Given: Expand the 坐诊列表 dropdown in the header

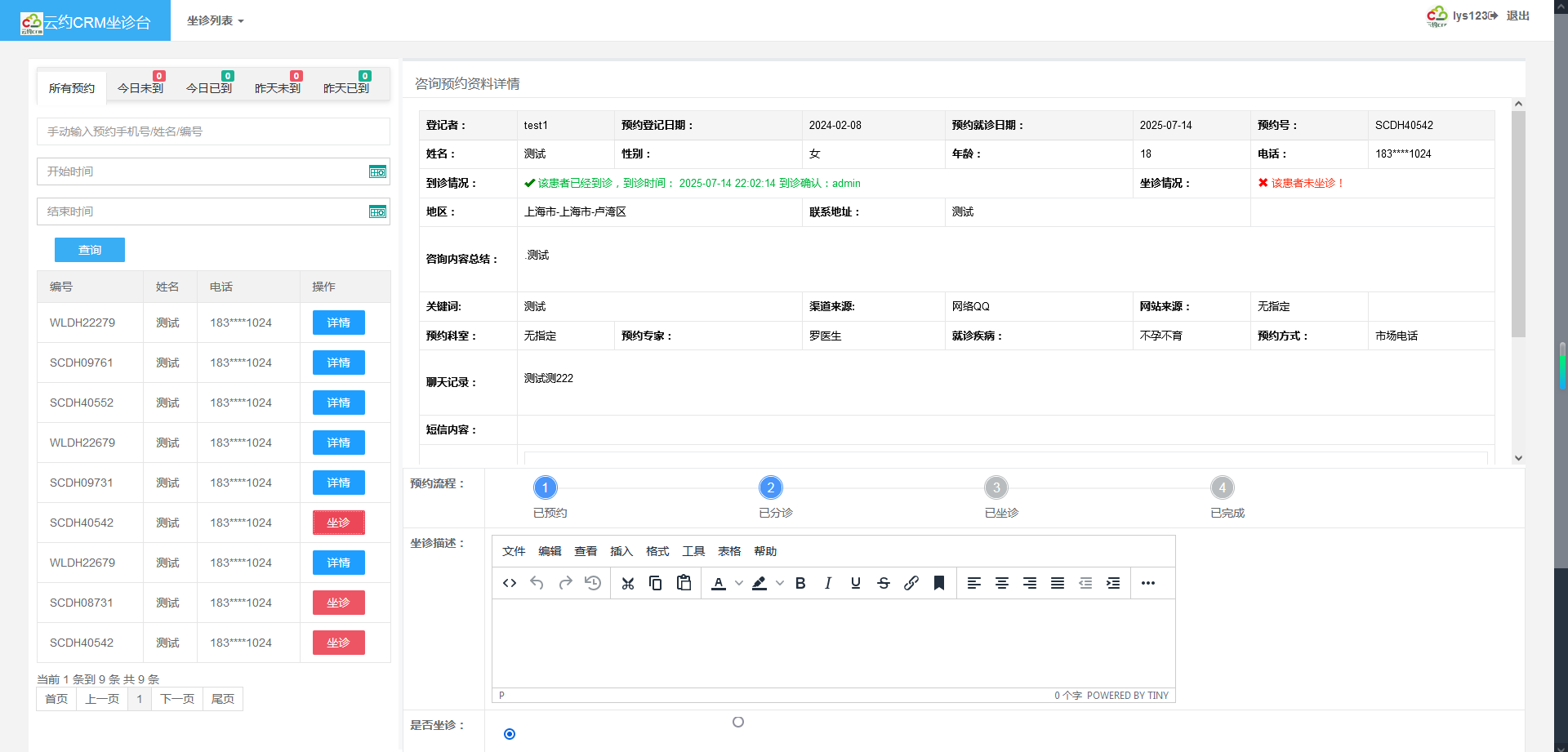Looking at the screenshot, I should (216, 20).
